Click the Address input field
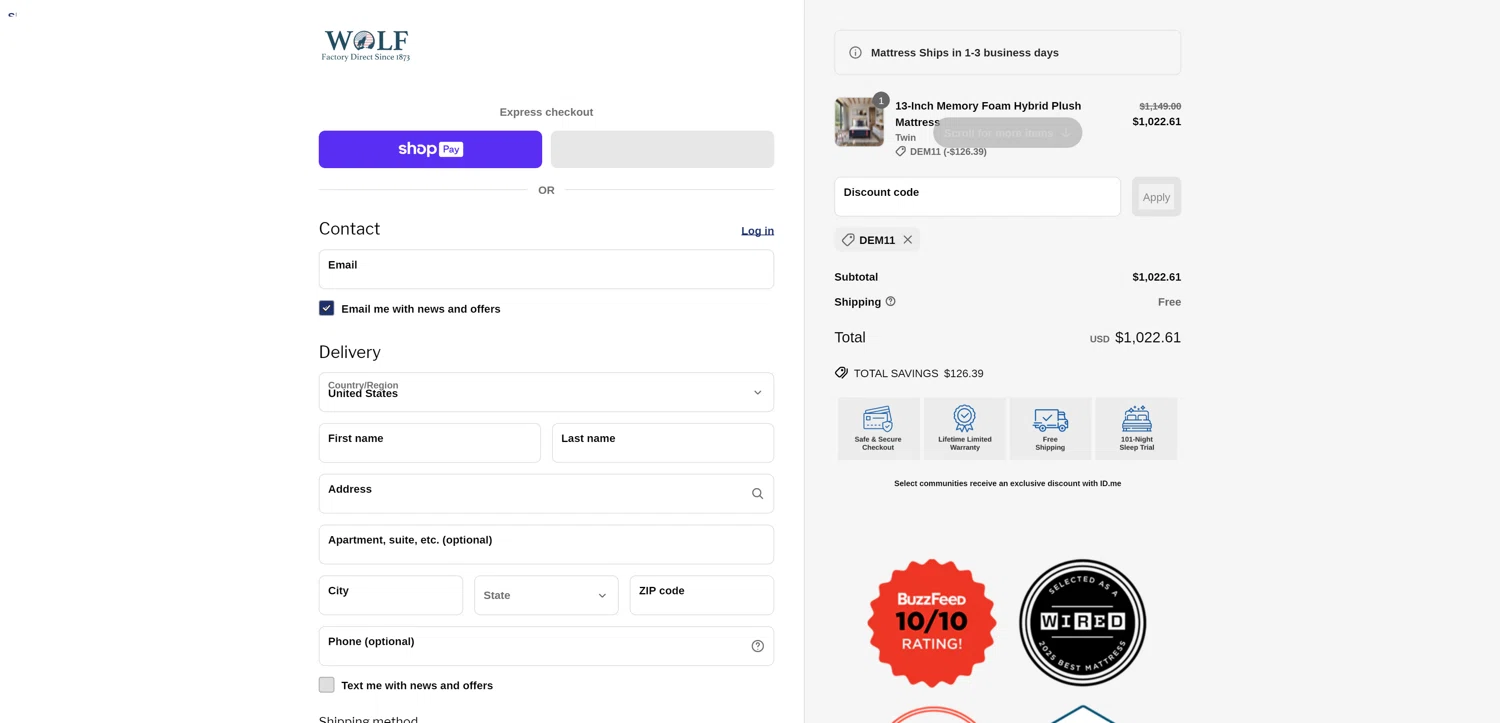Screen dimensions: 1500x723 [546, 494]
